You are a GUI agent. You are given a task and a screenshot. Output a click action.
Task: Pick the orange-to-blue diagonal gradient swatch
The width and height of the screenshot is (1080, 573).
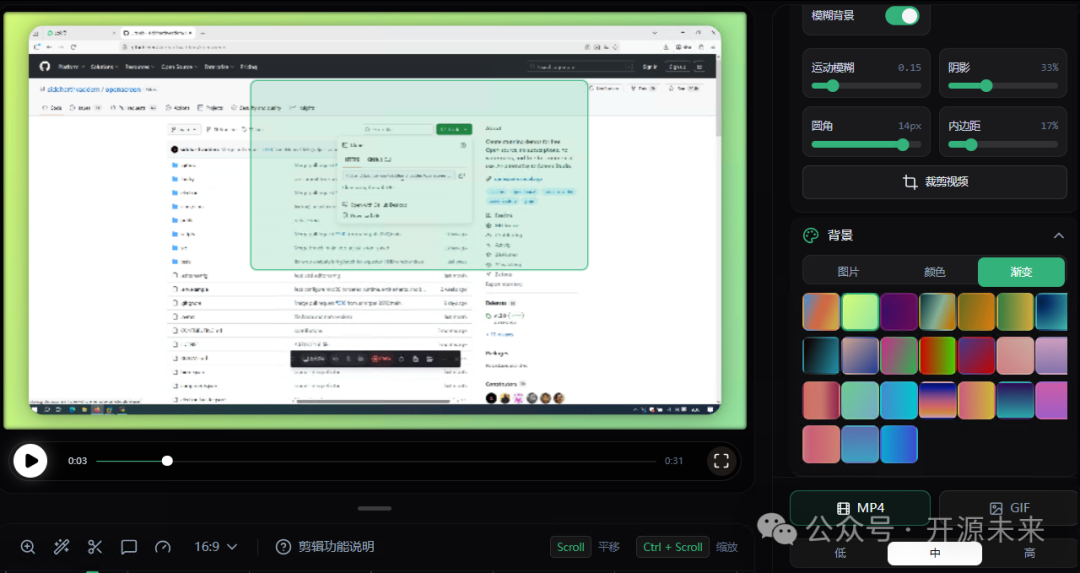point(821,311)
